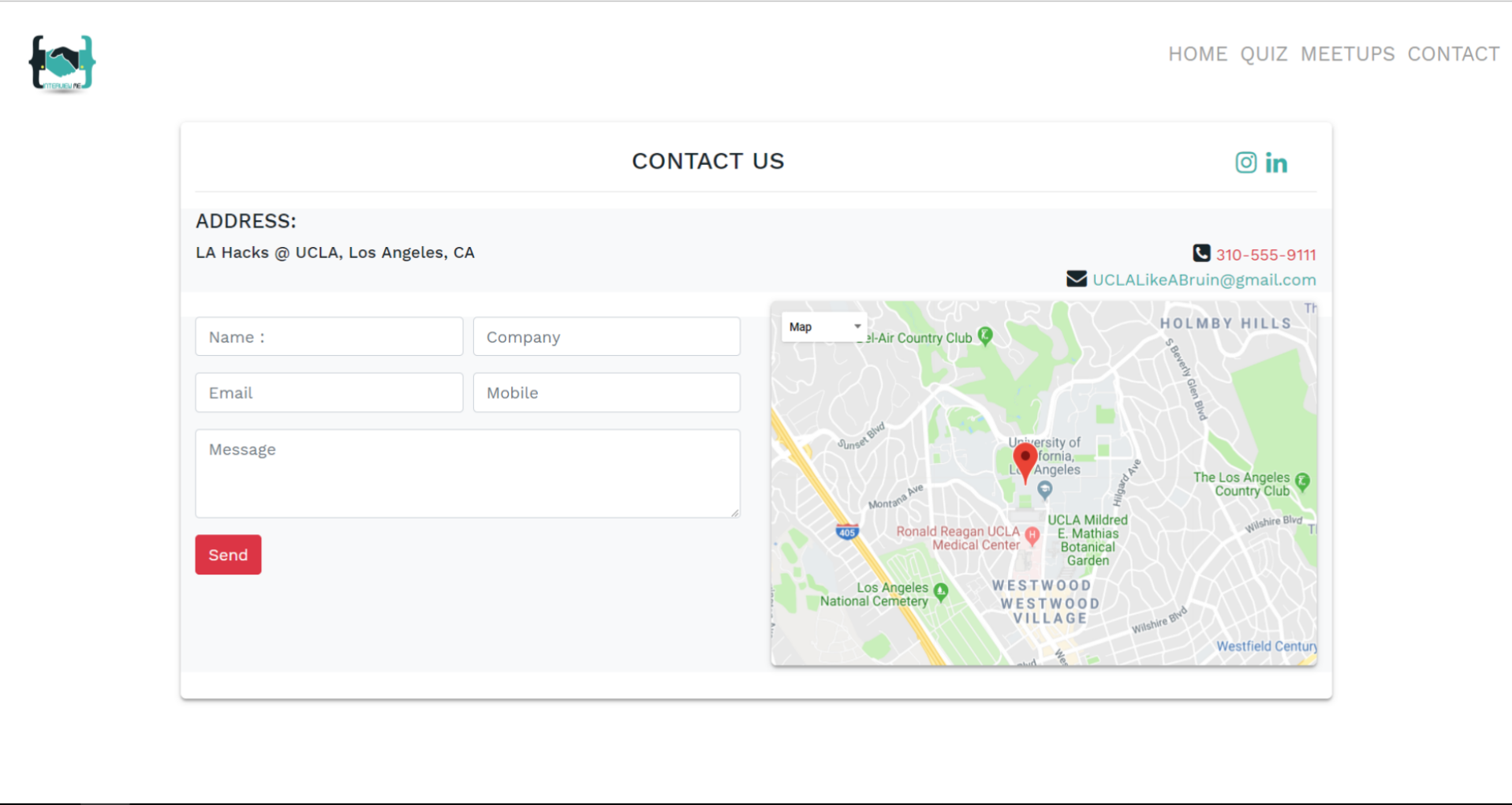Click the InterviewMe handshake logo
The width and height of the screenshot is (1512, 805).
click(62, 63)
